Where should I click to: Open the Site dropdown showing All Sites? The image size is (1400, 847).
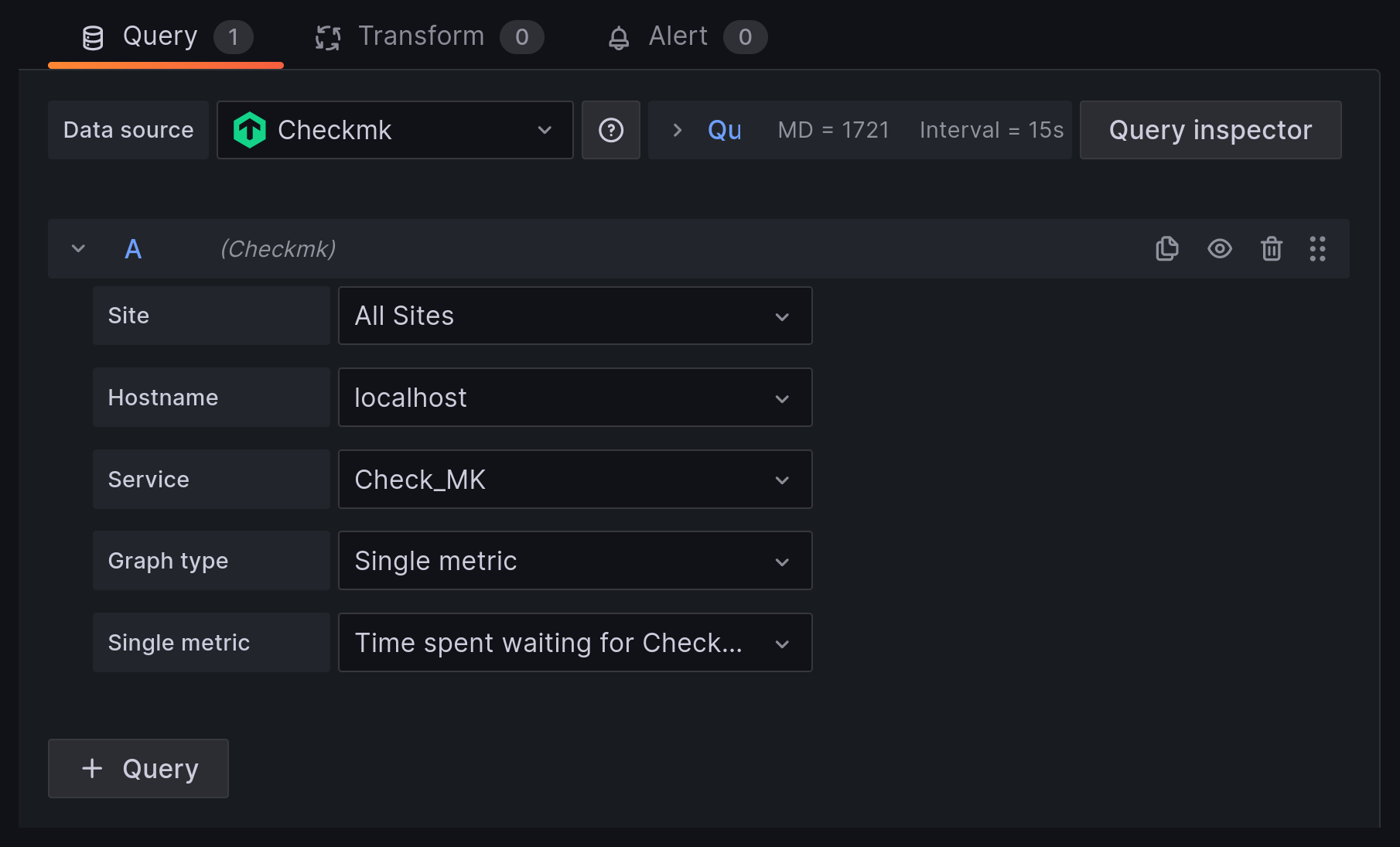click(x=575, y=316)
